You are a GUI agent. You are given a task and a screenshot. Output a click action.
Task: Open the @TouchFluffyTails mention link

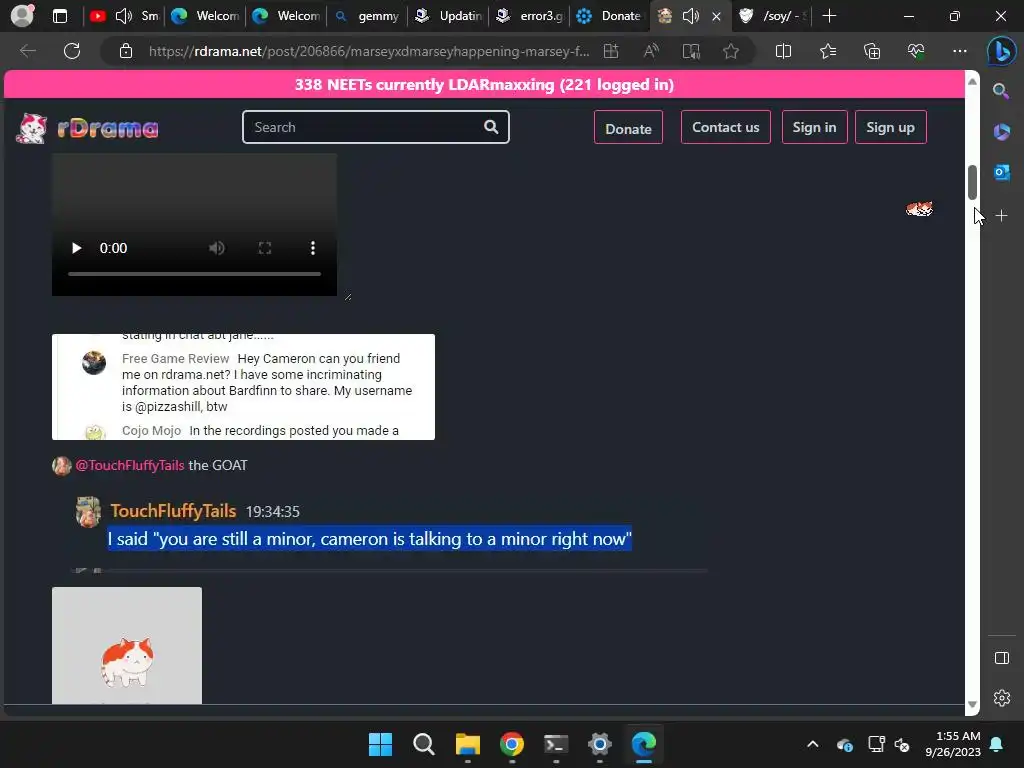pos(130,465)
